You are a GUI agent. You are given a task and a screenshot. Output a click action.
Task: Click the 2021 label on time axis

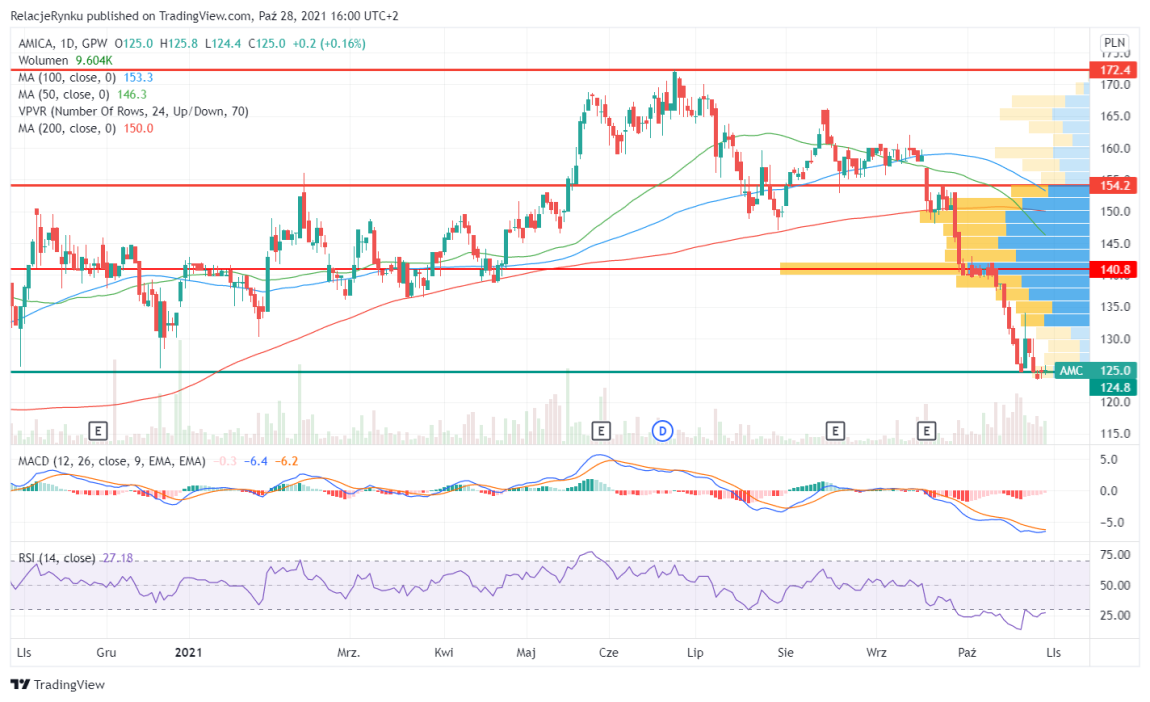coord(190,652)
